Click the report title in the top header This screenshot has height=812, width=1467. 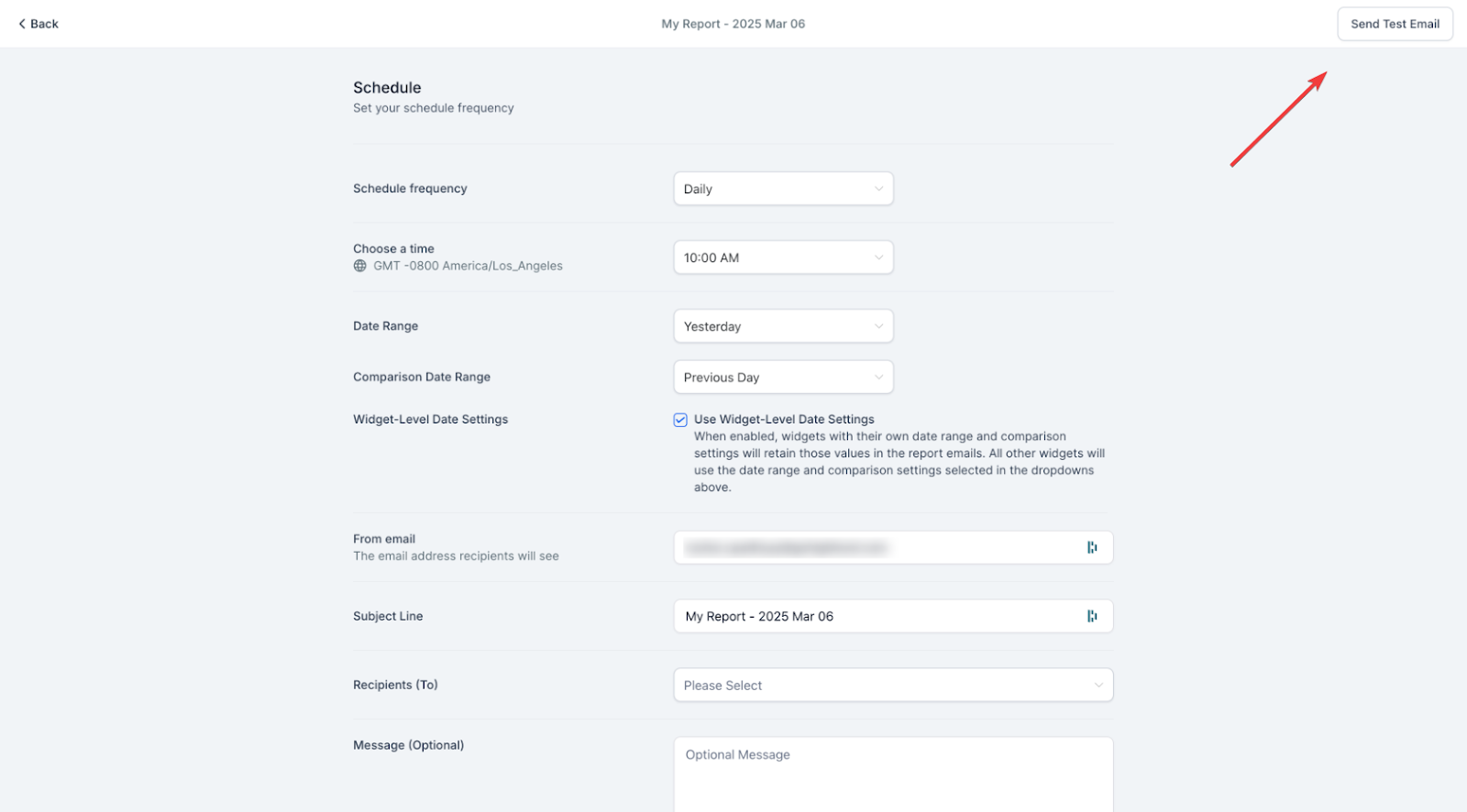click(733, 24)
